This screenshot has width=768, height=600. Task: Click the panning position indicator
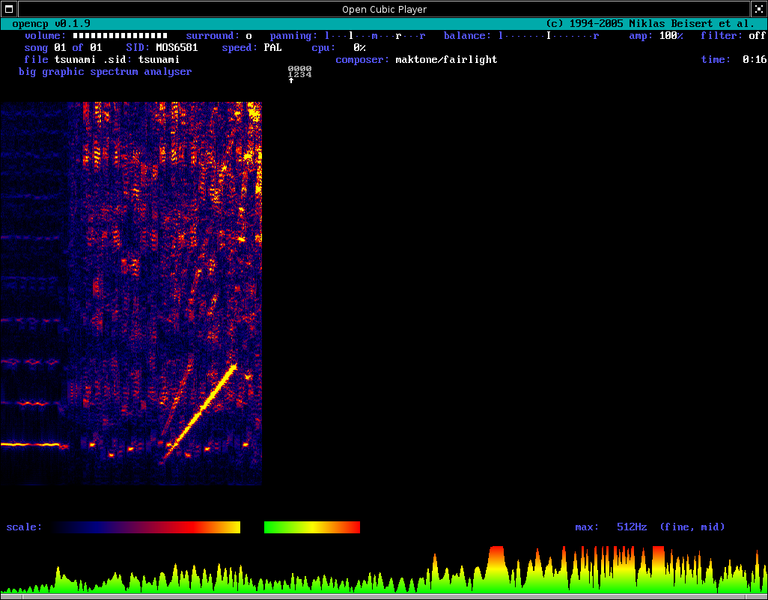point(375,36)
